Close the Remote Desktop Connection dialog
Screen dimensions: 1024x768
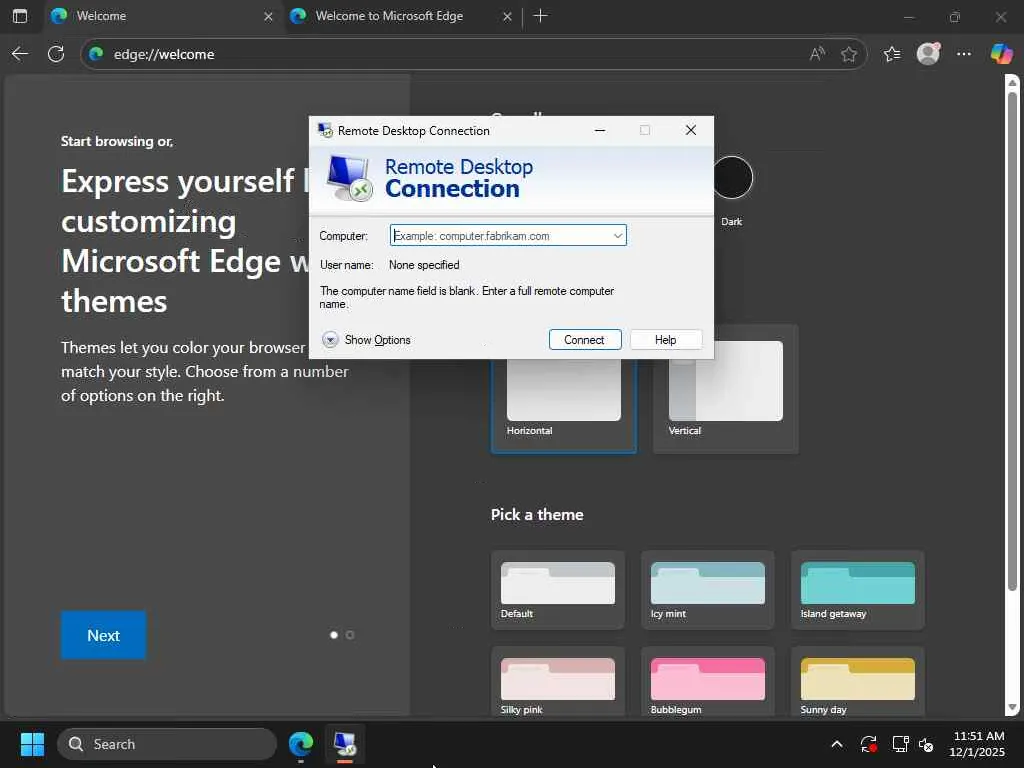pos(690,131)
